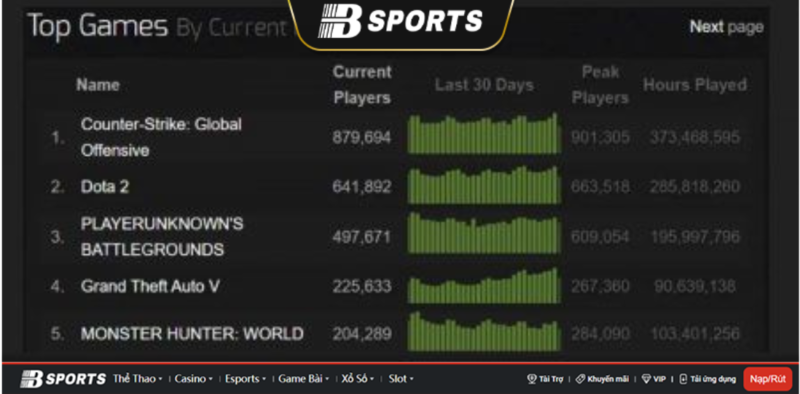This screenshot has height=394, width=800.
Task: Click the red Nạp/Rút button
Action: [x=767, y=379]
